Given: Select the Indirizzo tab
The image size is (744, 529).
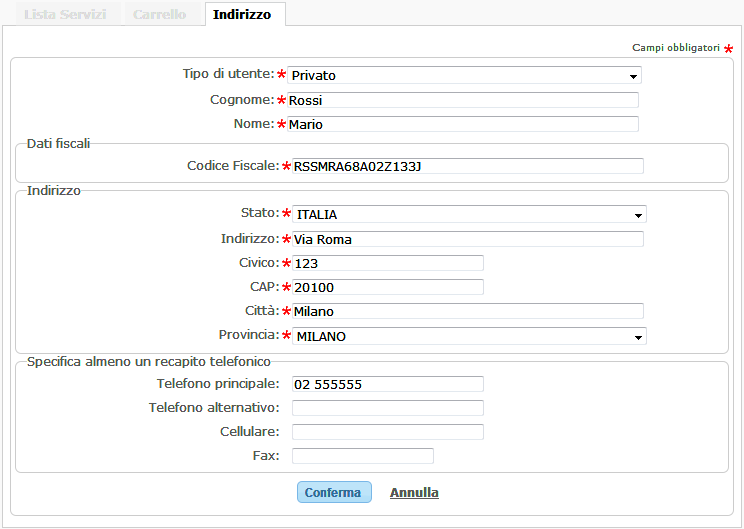Looking at the screenshot, I should (x=242, y=15).
